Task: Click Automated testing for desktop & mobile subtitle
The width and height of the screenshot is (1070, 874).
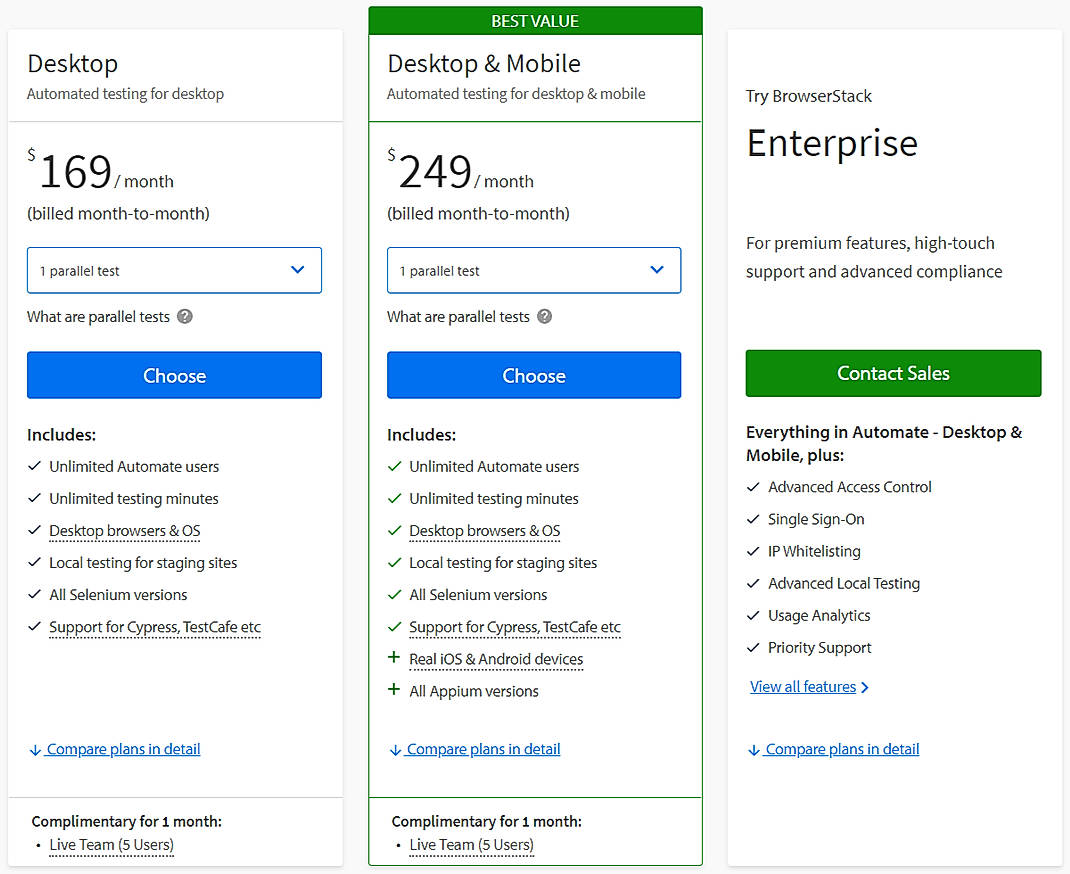Action: coord(516,93)
